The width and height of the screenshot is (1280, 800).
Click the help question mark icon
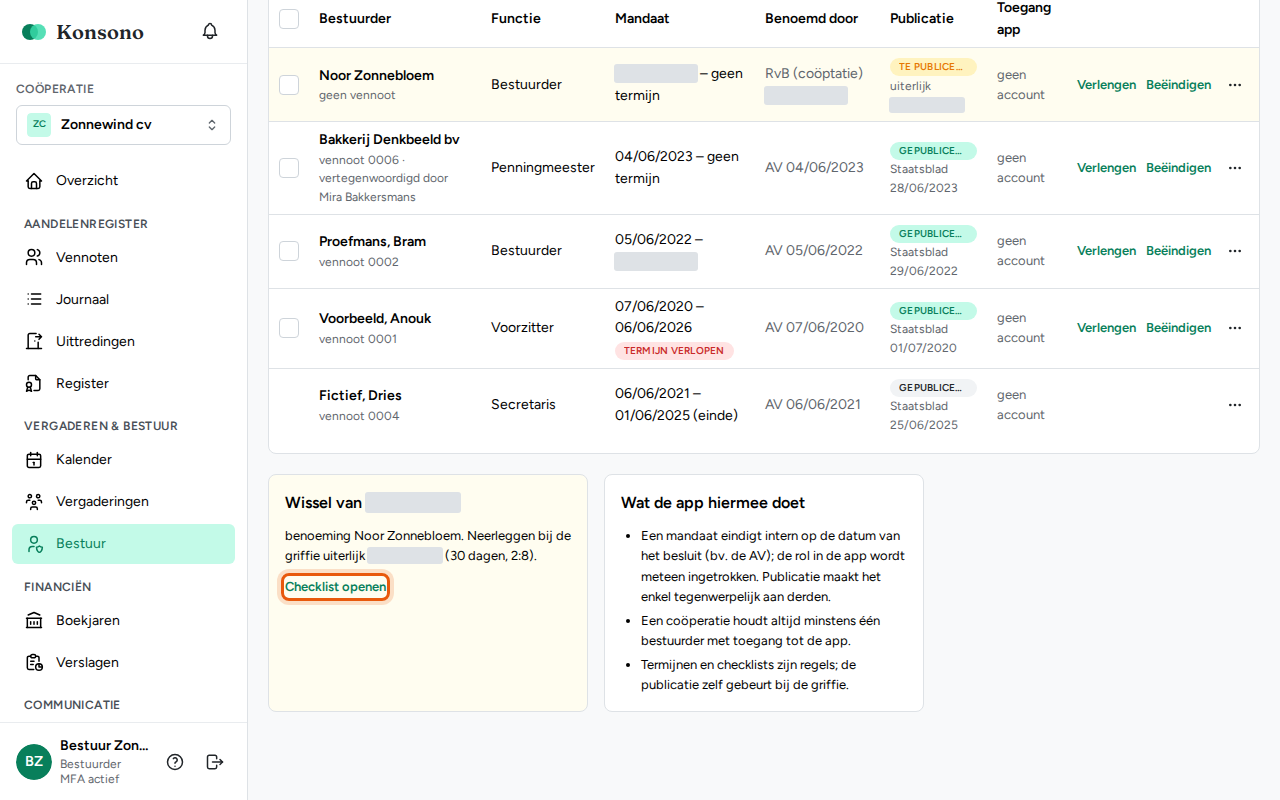pyautogui.click(x=175, y=762)
